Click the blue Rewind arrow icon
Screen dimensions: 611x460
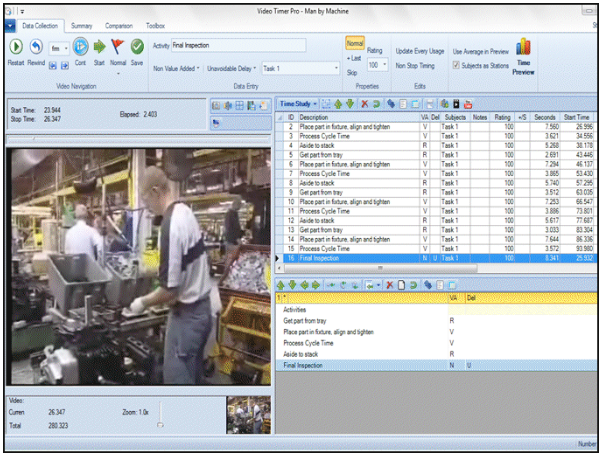[x=36, y=47]
